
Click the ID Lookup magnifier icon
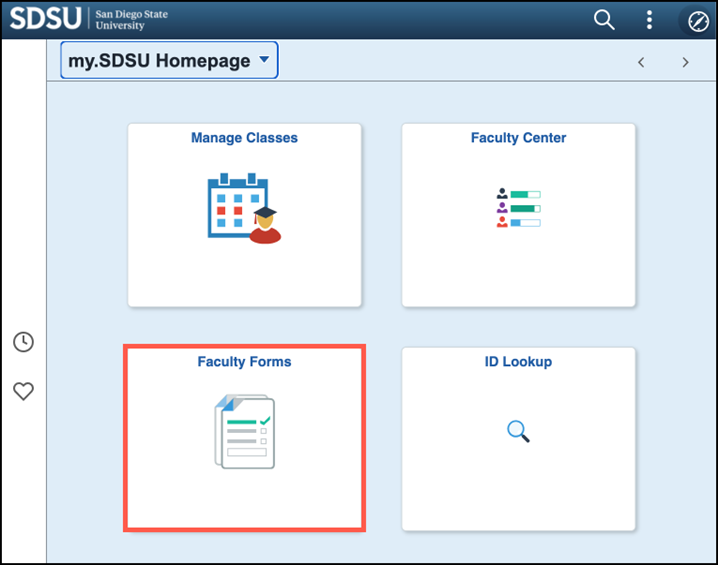(518, 431)
